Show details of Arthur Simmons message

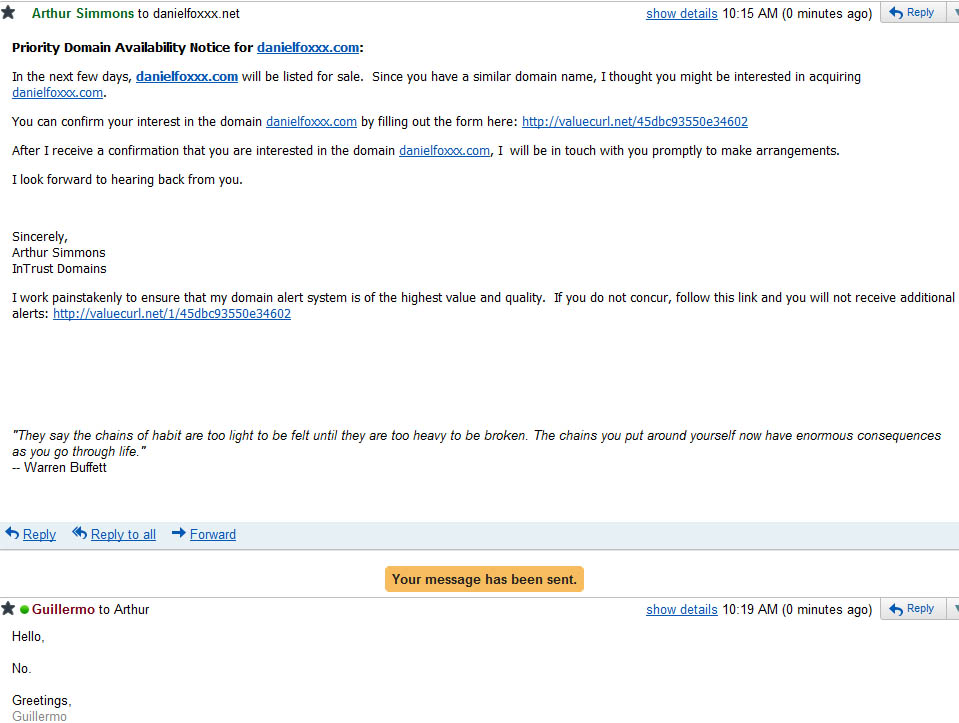click(681, 13)
